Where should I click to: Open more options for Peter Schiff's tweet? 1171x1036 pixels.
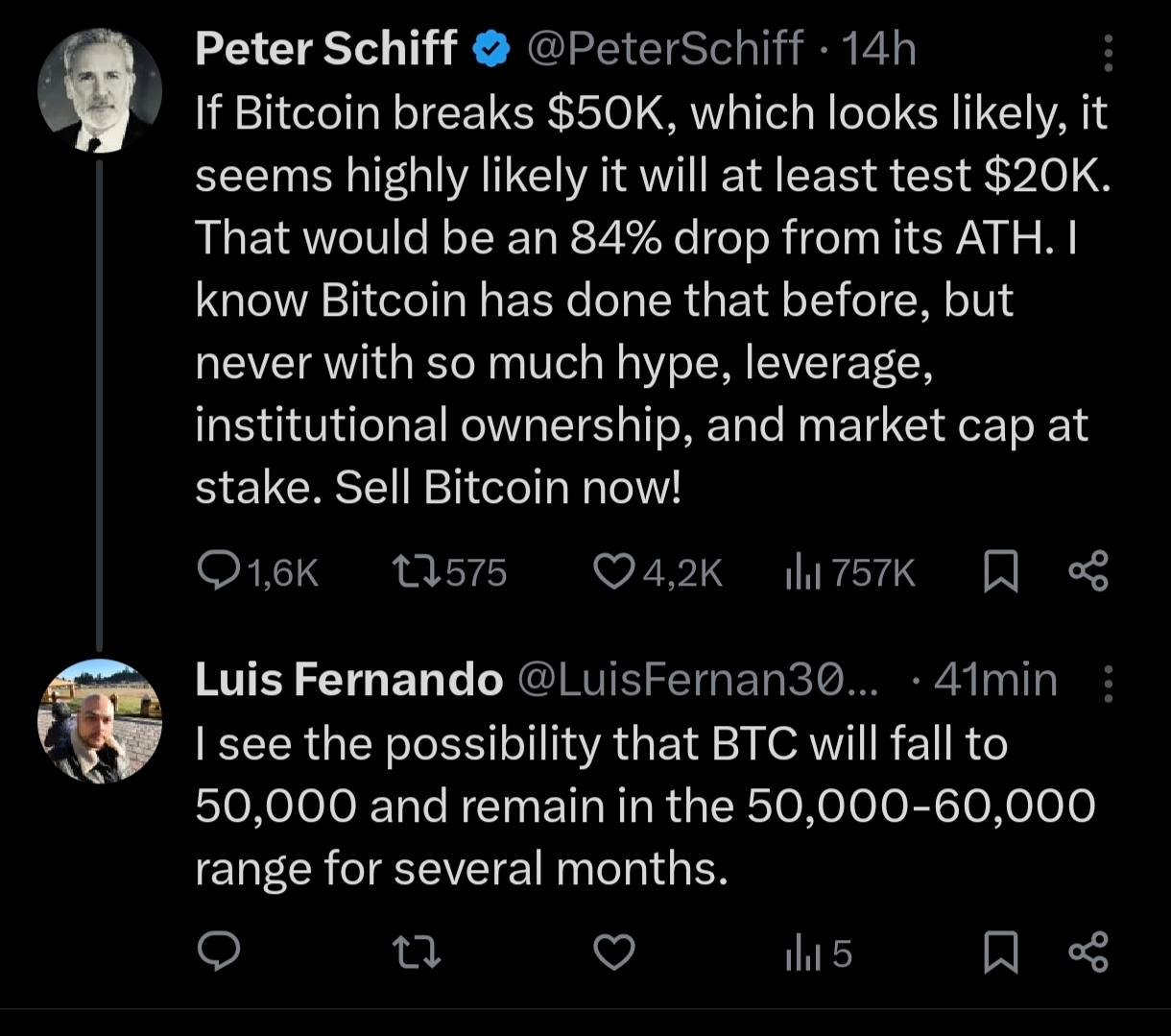pos(1108,54)
